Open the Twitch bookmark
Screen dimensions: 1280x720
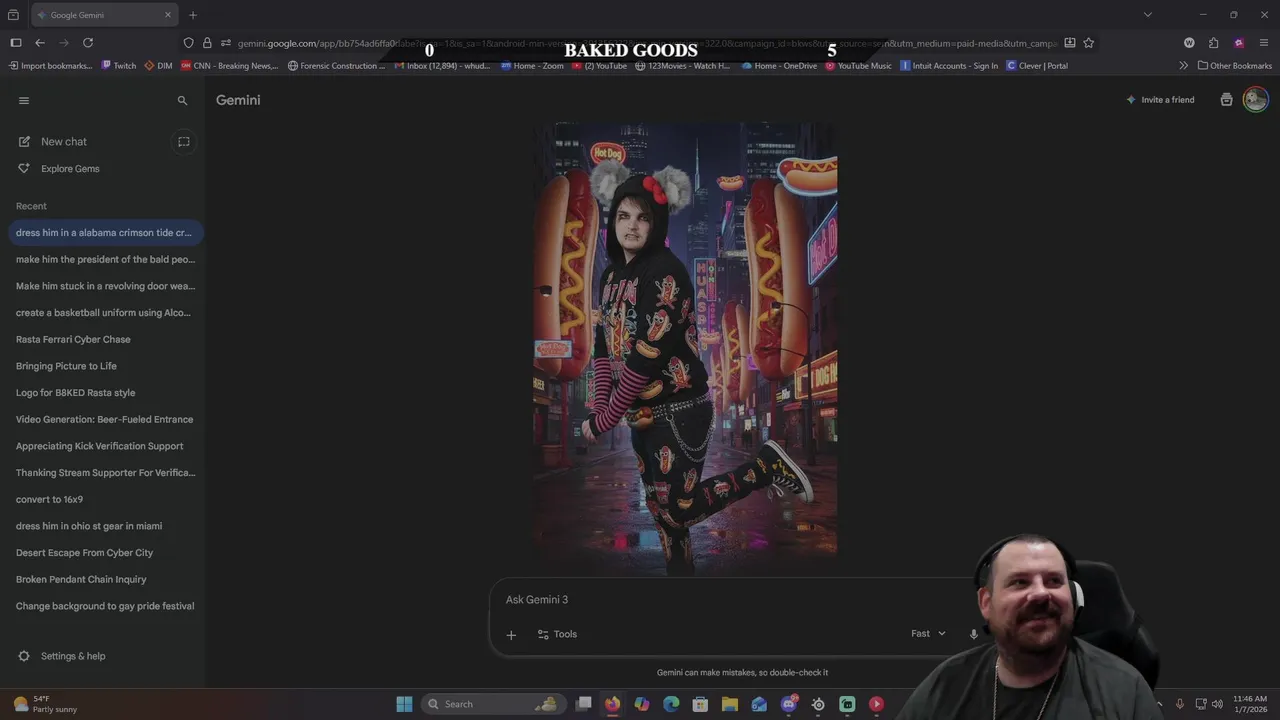pos(118,66)
